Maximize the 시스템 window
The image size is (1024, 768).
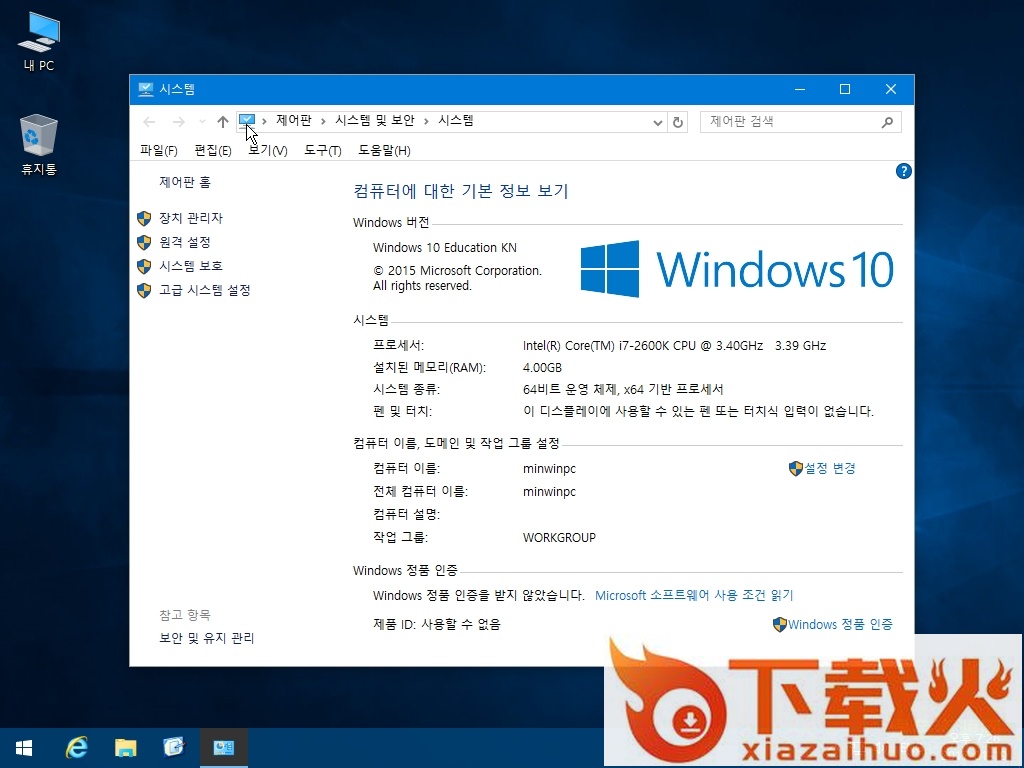[844, 89]
